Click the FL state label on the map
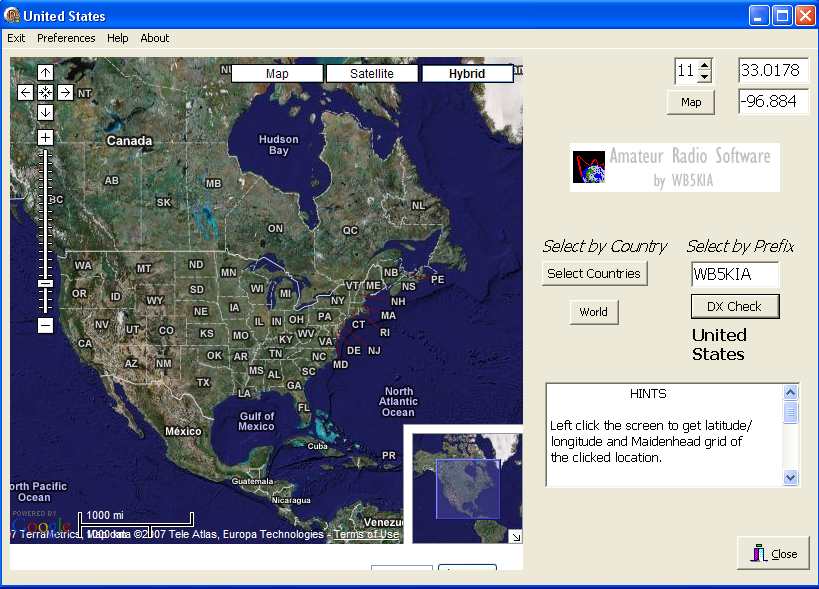The height and width of the screenshot is (589, 819). click(303, 407)
